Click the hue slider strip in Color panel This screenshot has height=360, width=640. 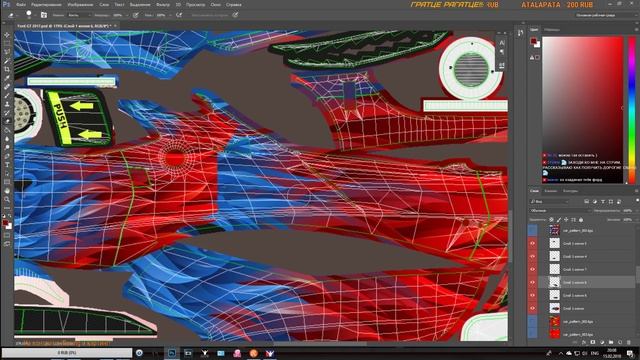(632, 109)
